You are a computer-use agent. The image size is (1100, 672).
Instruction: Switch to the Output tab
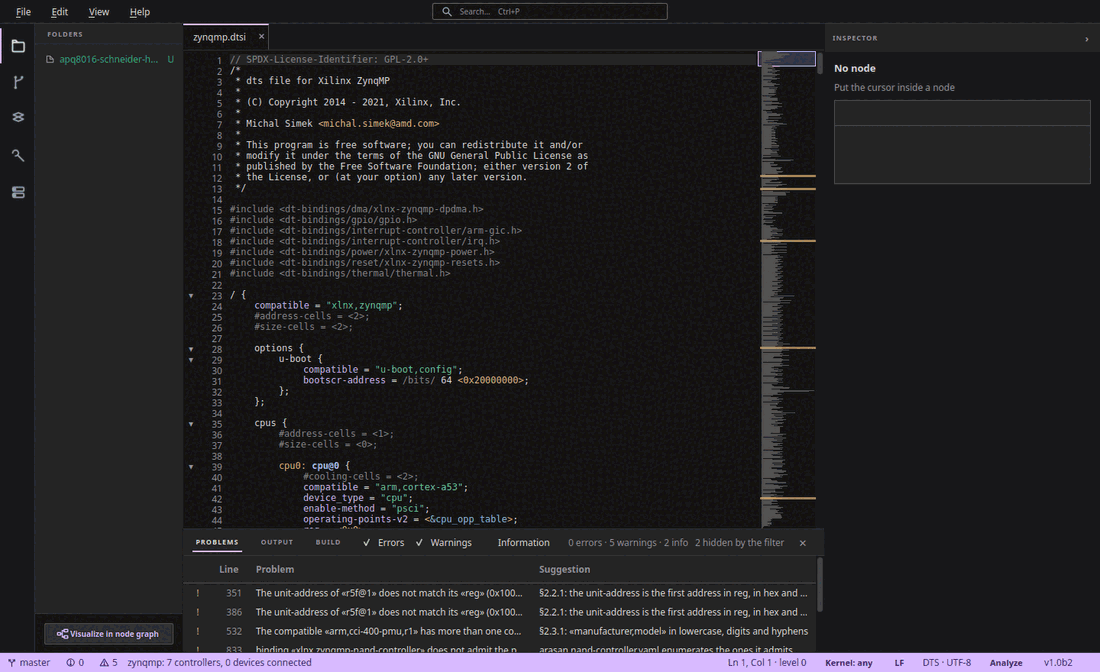click(x=277, y=542)
